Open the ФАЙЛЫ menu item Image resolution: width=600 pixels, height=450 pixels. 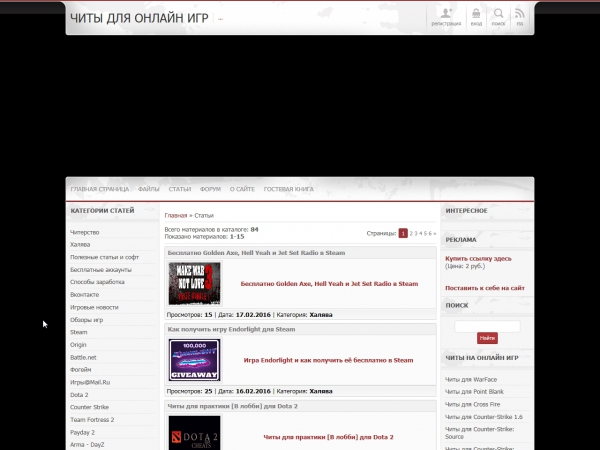pos(148,189)
